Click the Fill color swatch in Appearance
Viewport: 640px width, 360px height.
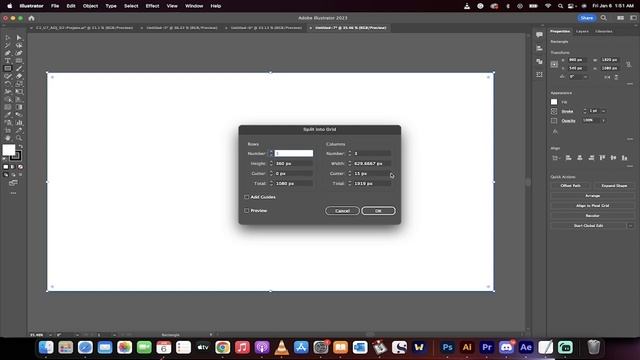[x=554, y=102]
